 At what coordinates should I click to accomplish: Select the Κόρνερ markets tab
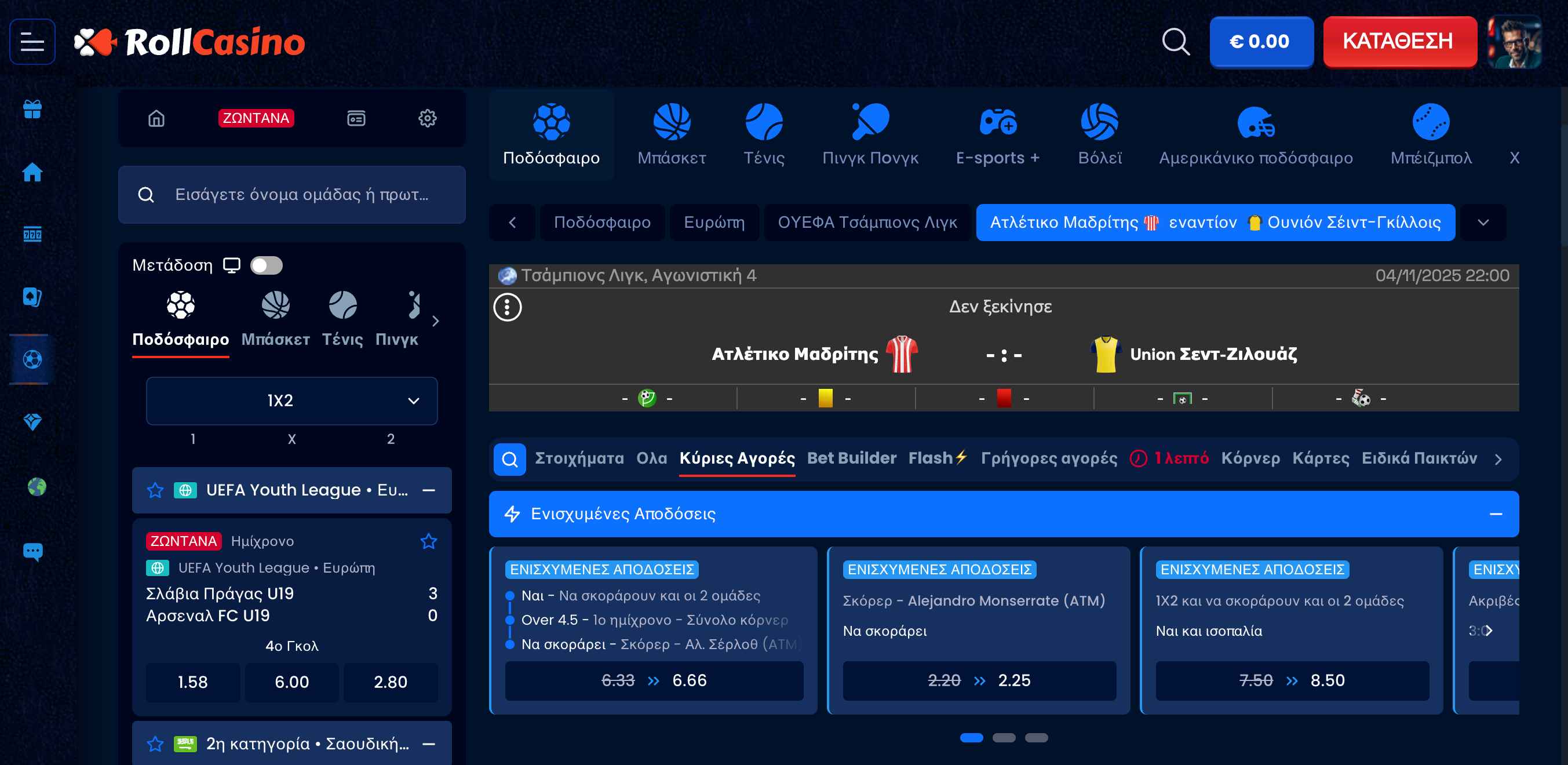pos(1250,458)
